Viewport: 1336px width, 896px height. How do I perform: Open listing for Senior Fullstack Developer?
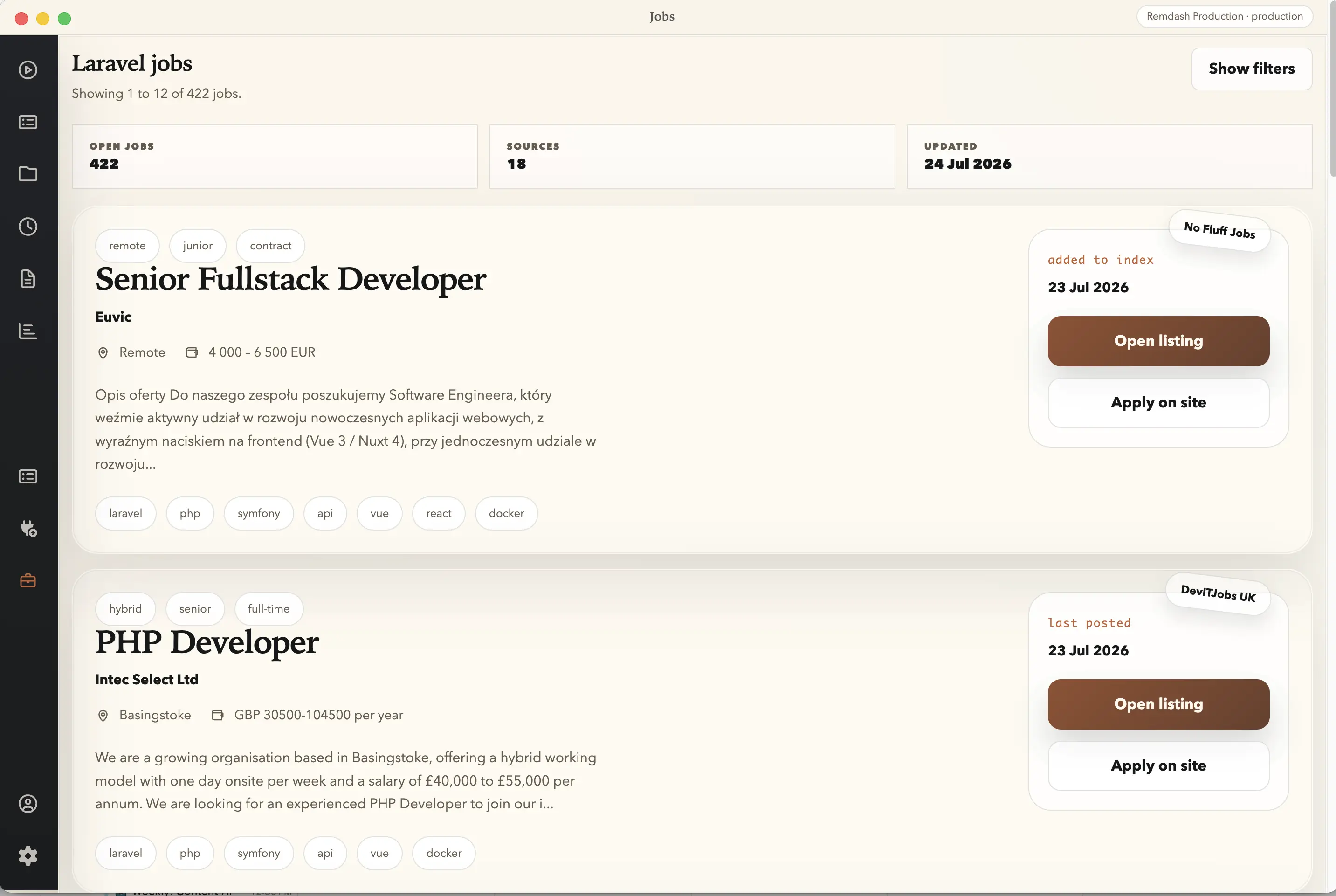pos(1158,341)
